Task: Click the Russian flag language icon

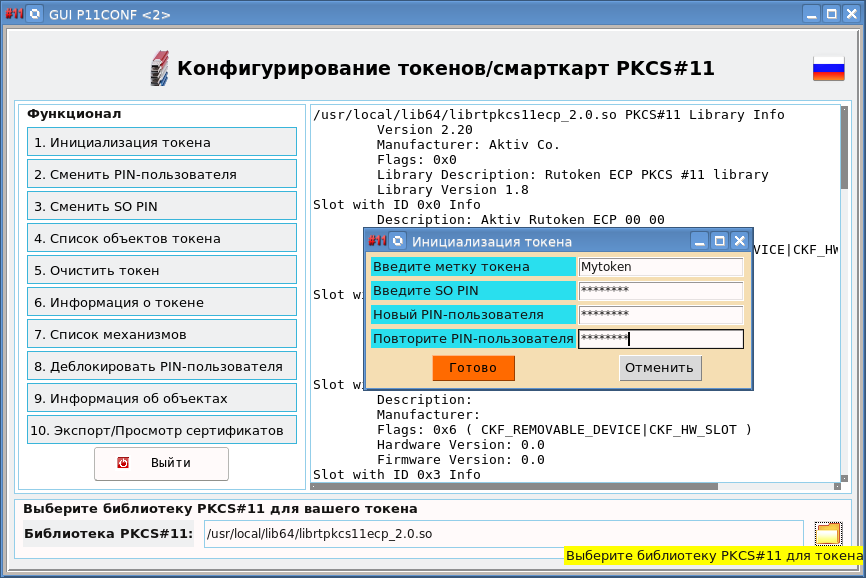Action: (x=828, y=69)
